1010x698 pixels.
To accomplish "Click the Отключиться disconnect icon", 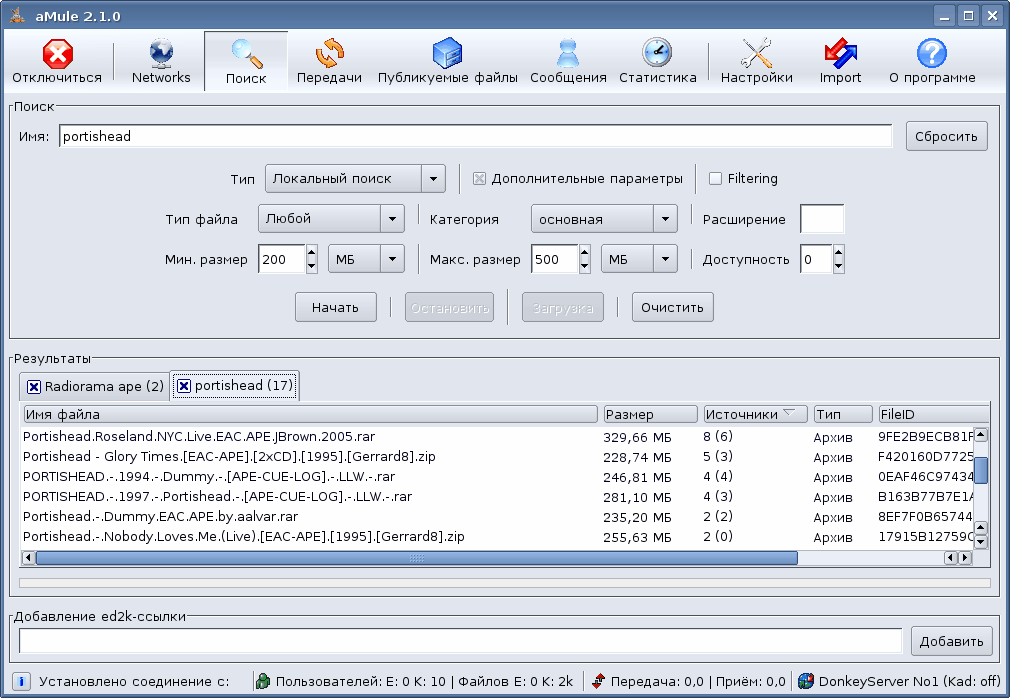I will (57, 61).
